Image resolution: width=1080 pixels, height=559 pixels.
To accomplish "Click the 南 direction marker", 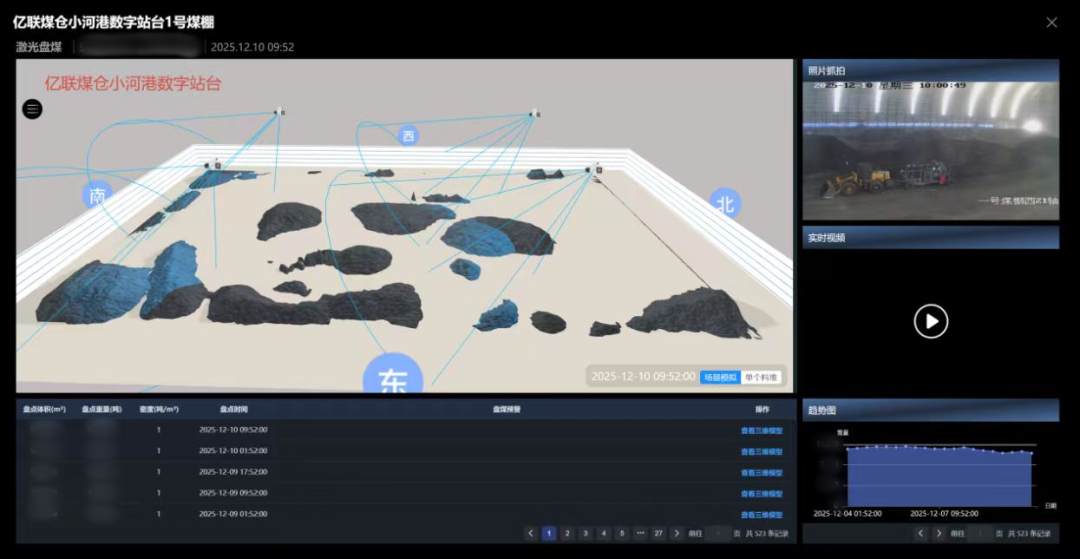I will point(97,196).
